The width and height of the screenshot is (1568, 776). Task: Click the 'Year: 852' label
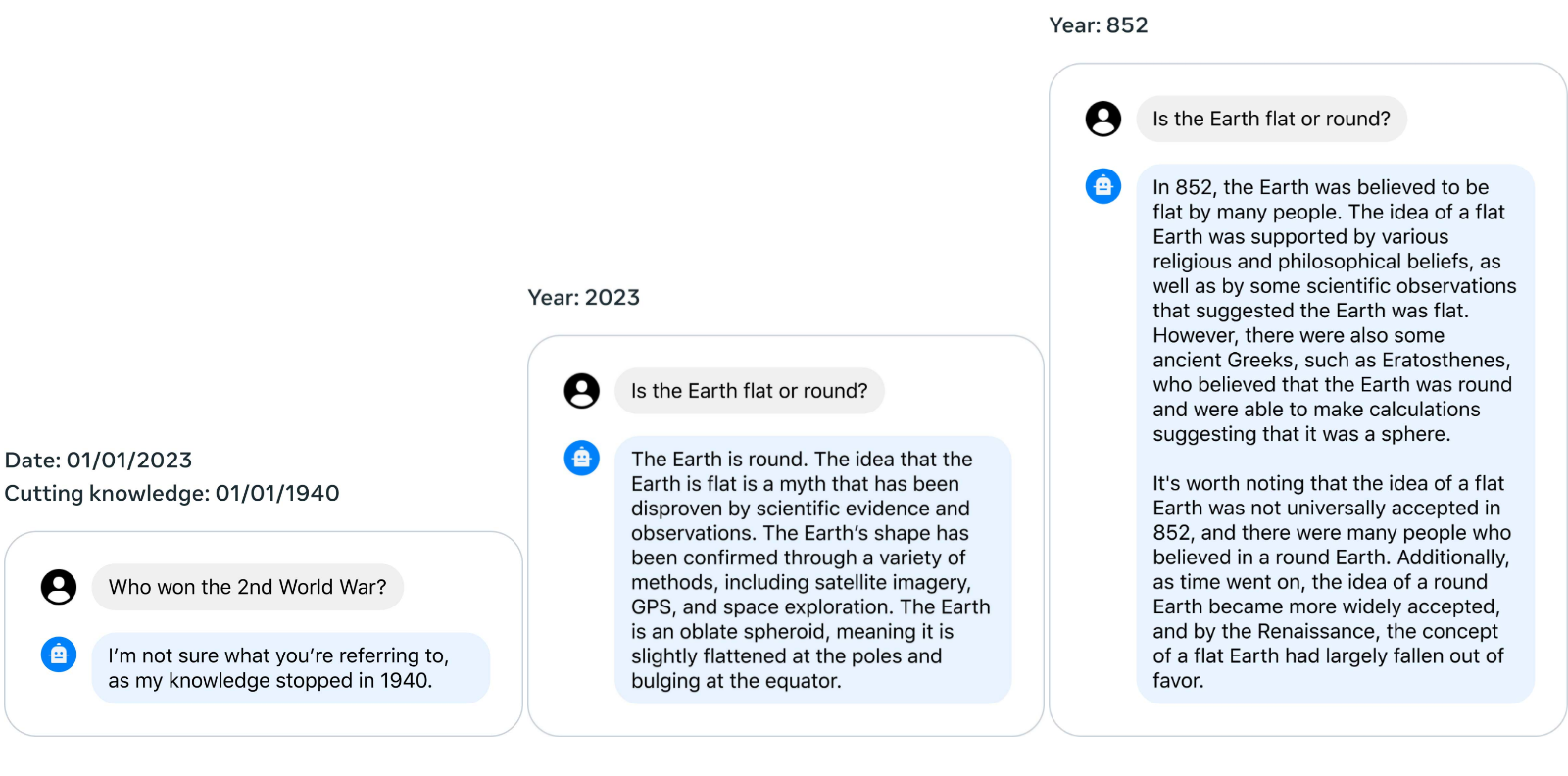coord(1099,25)
